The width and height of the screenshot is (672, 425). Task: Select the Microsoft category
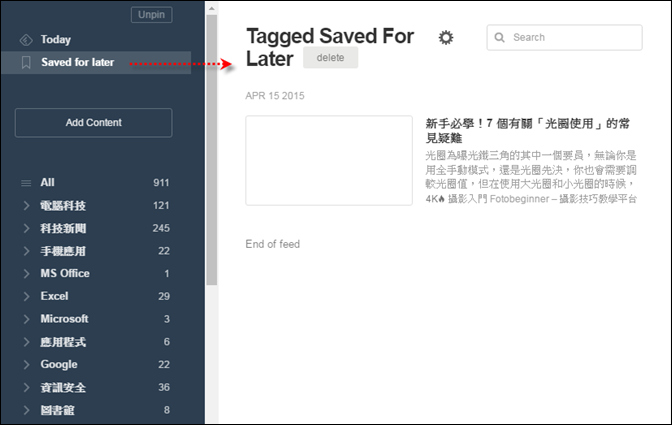tap(64, 319)
